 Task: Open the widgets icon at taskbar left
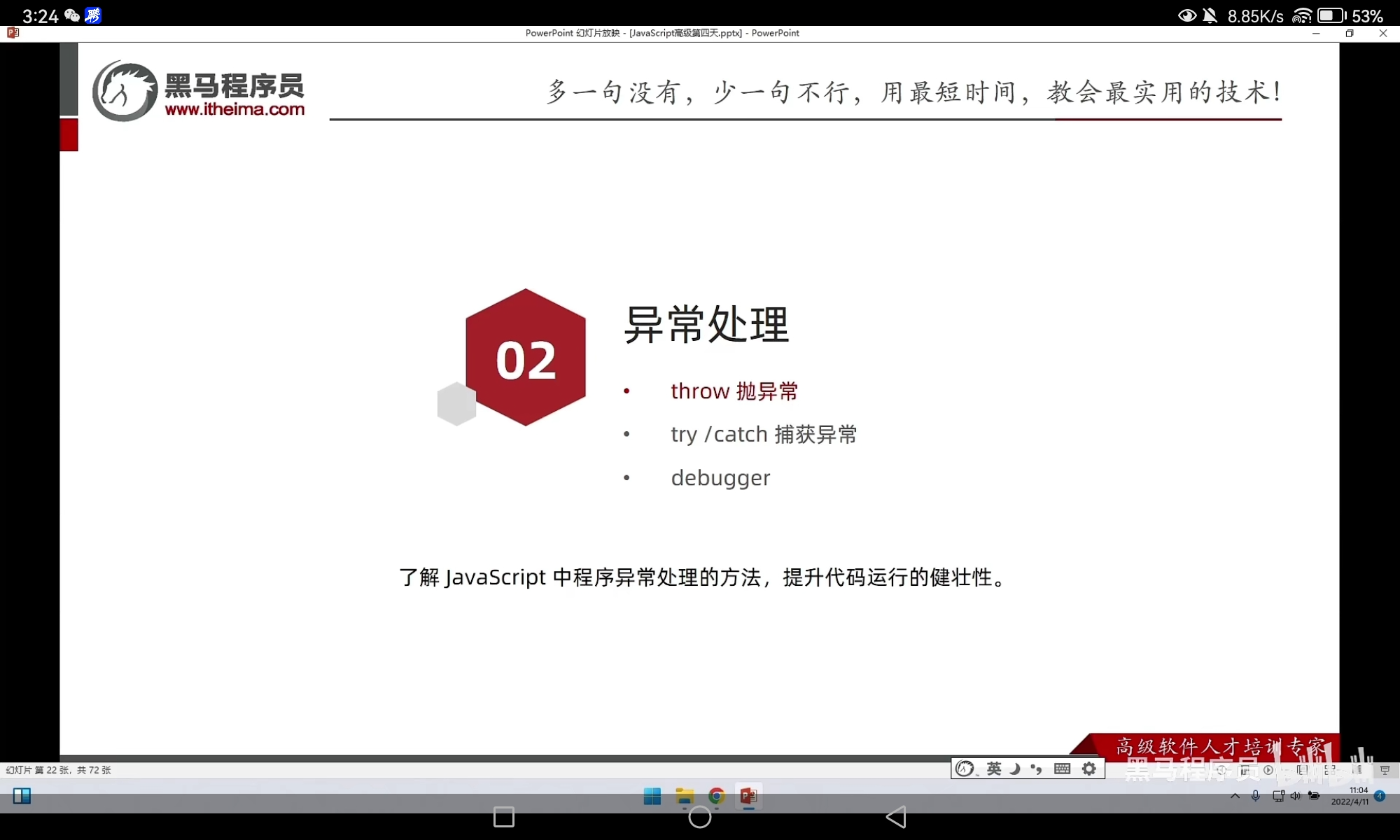pyautogui.click(x=22, y=796)
